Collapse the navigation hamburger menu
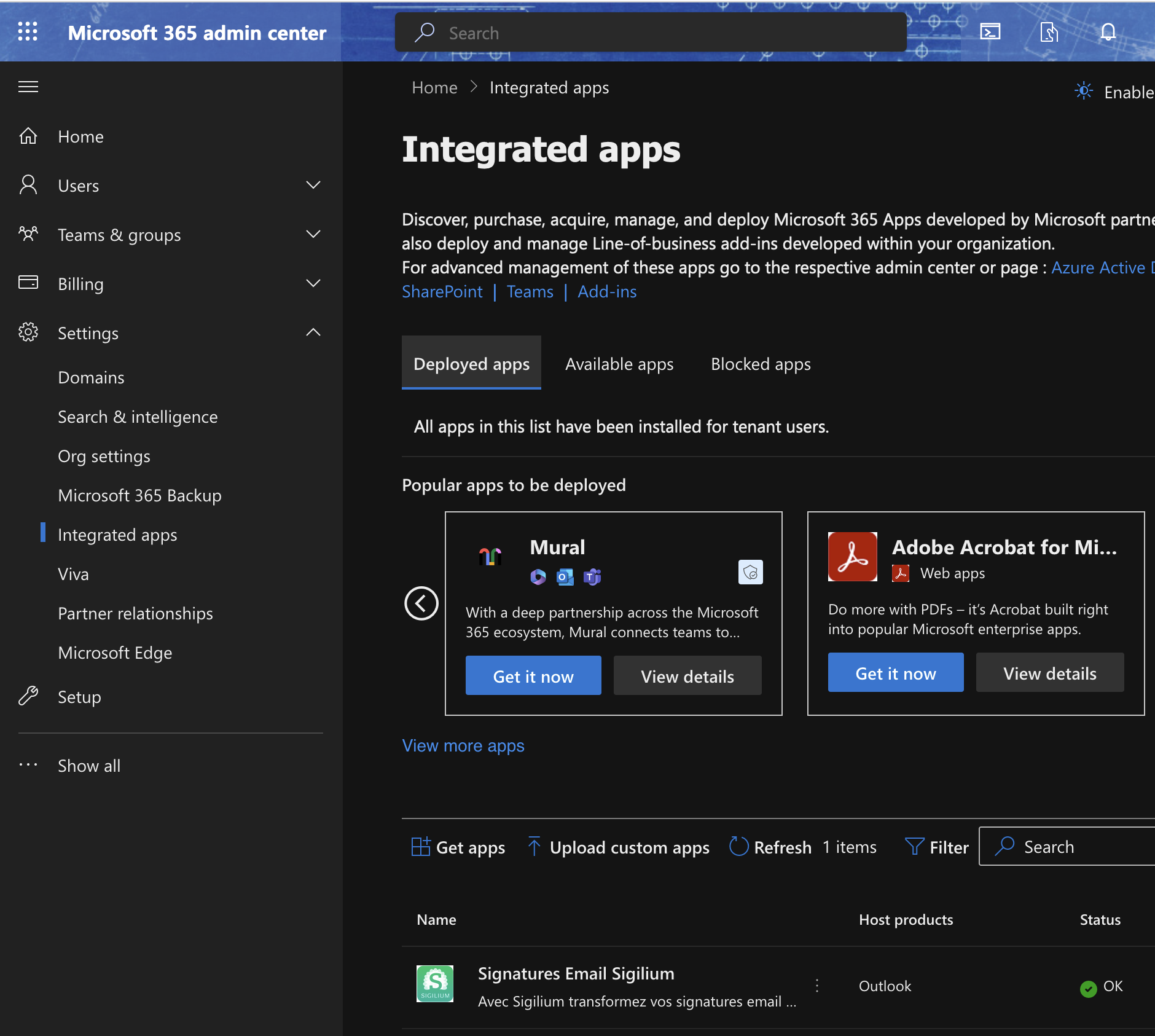The image size is (1155, 1036). (x=28, y=87)
